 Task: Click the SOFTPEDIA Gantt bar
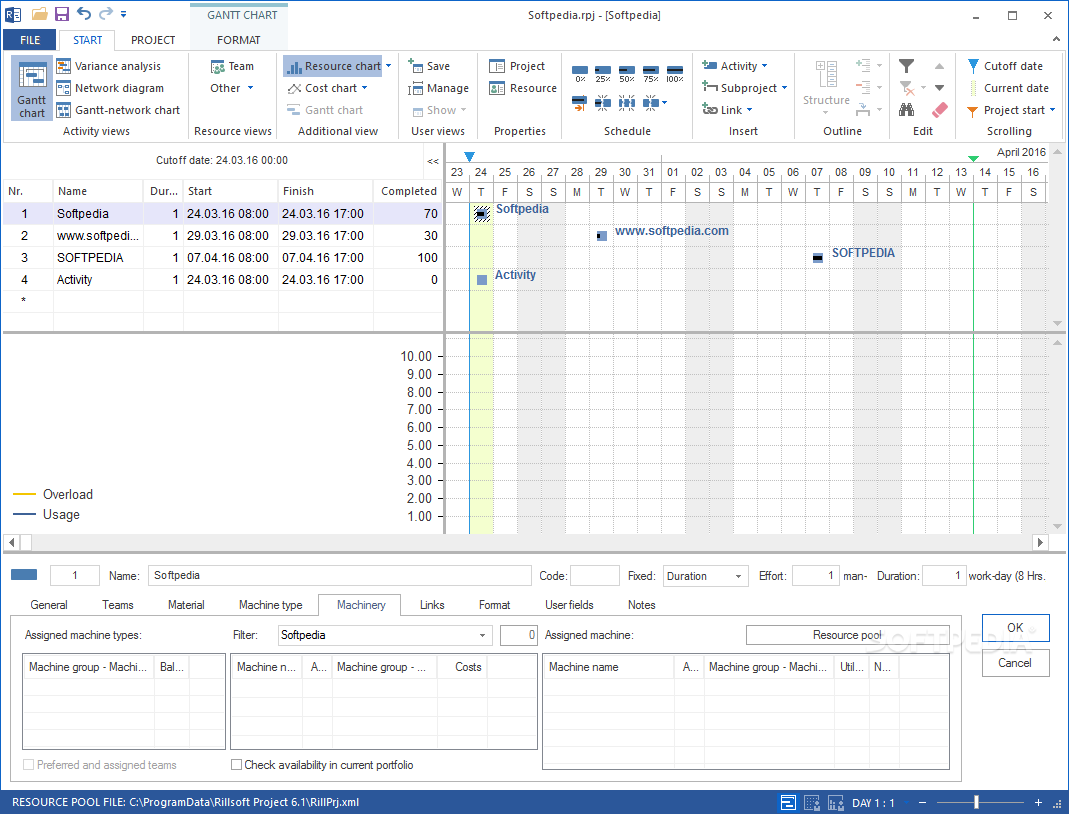click(x=817, y=258)
